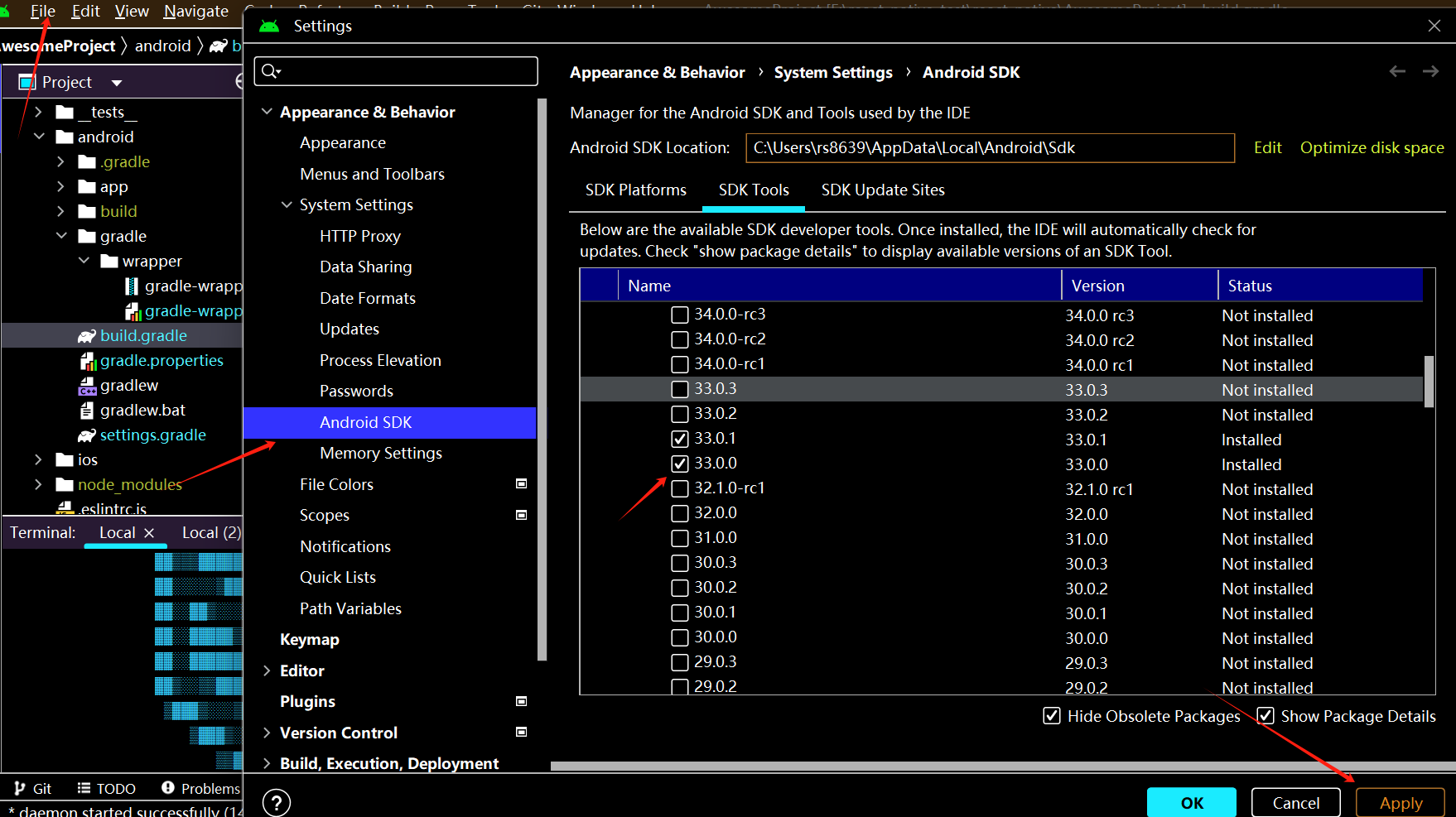Expand Version Control settings section
Viewport: 1456px width, 817px height.
tap(267, 733)
